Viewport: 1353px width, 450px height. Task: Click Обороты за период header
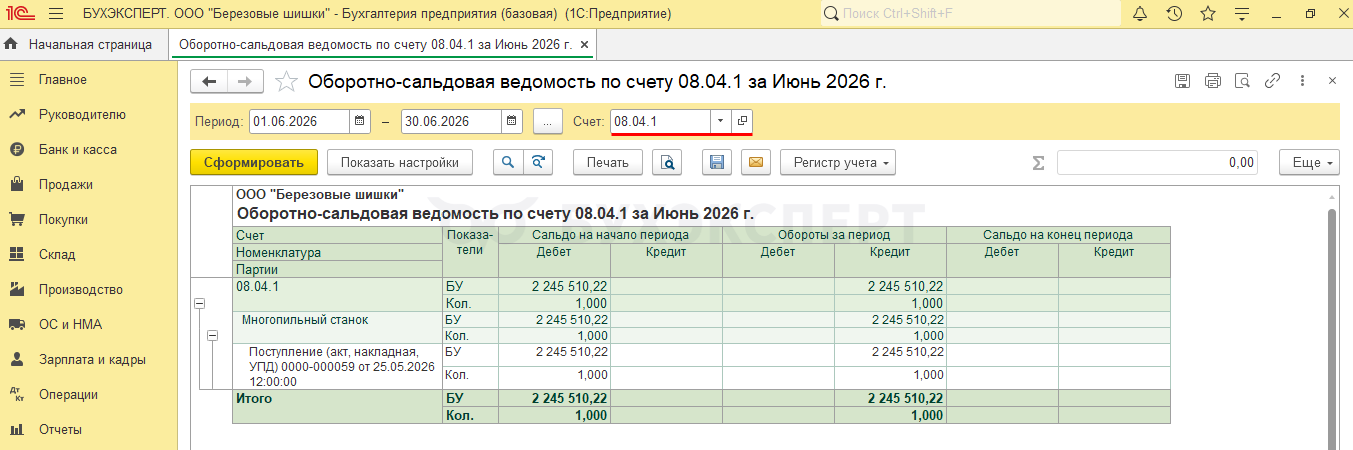click(834, 235)
